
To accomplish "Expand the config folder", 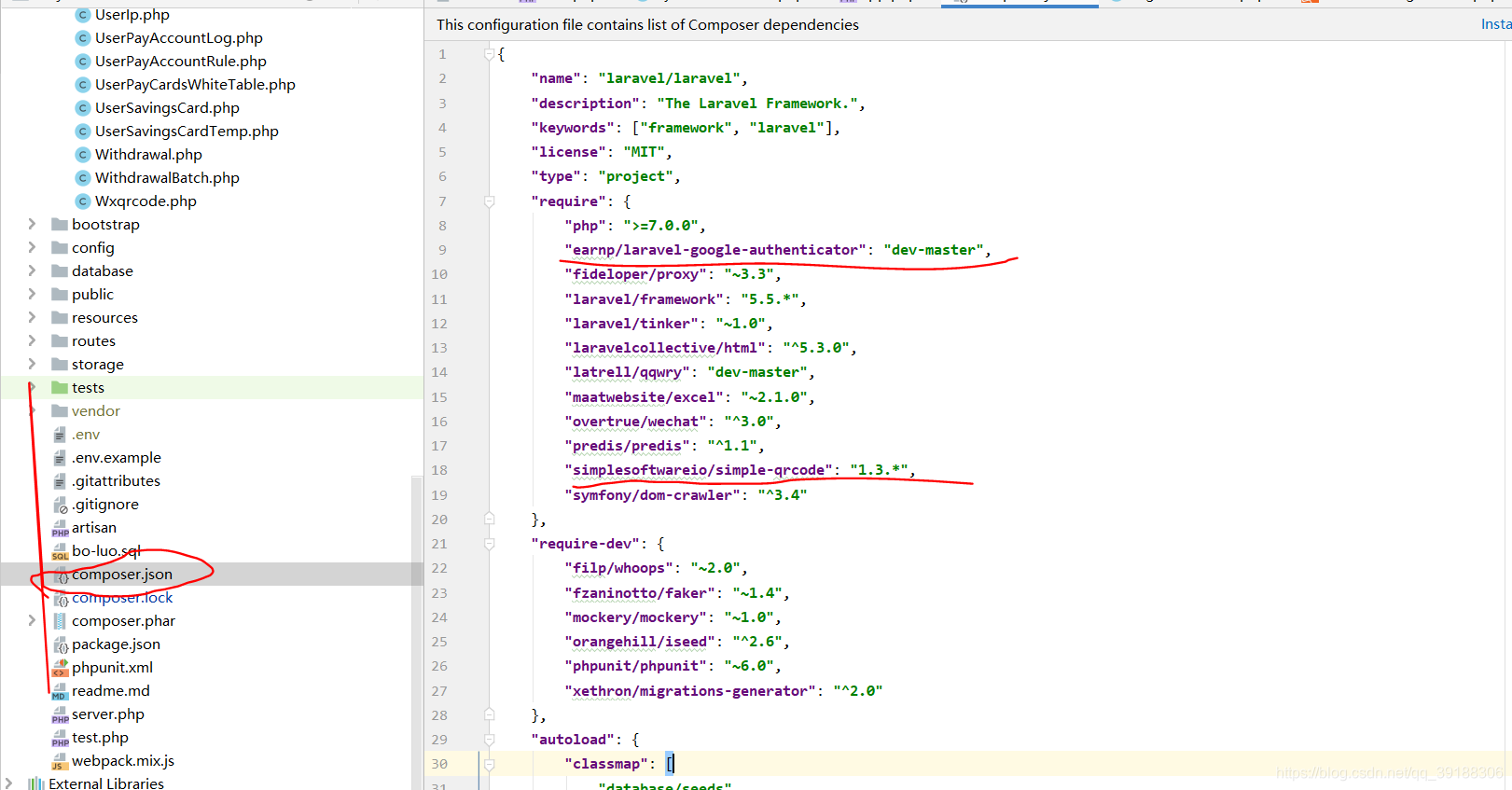I will 32,247.
